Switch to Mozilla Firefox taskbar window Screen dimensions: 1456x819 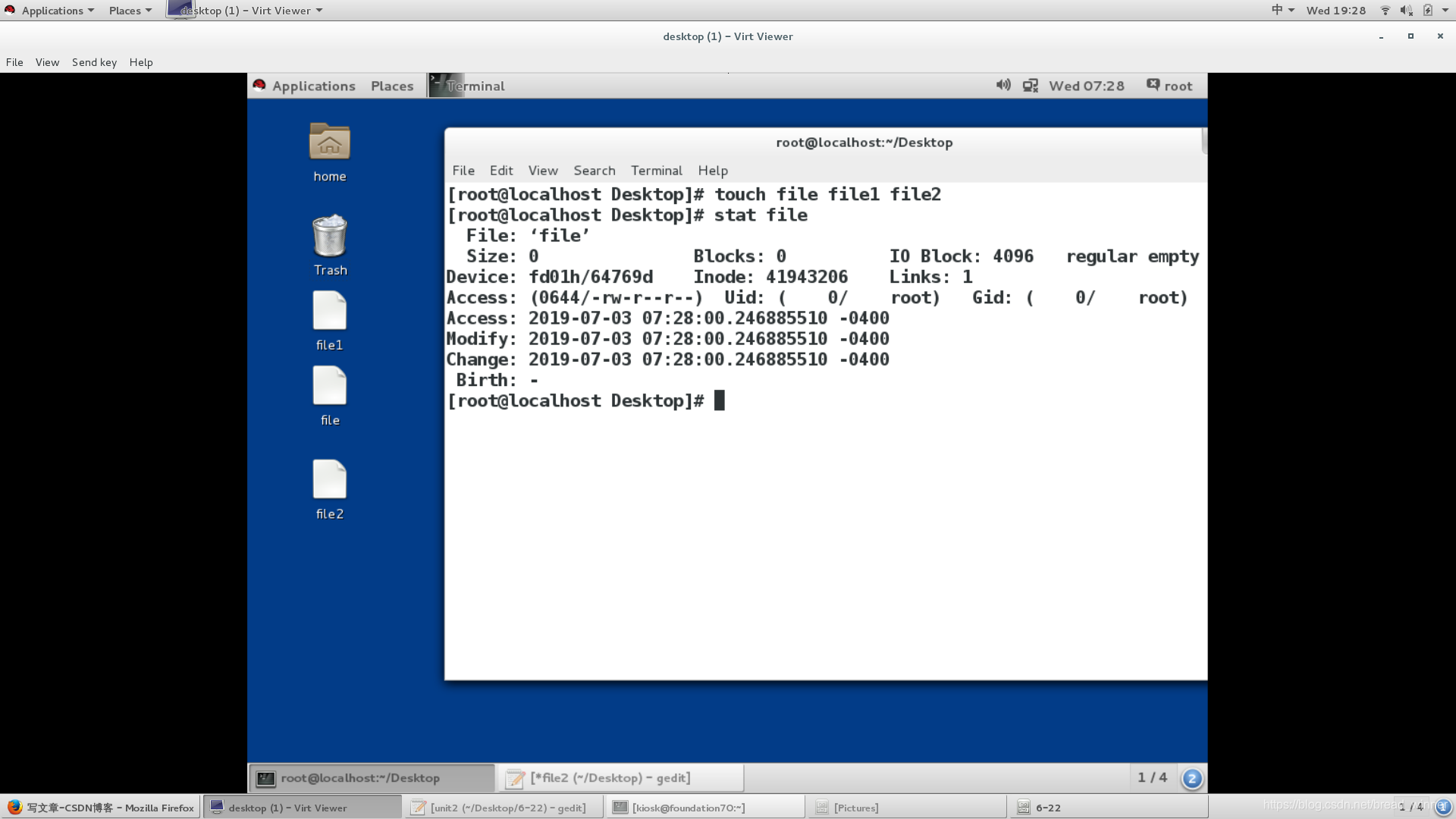pyautogui.click(x=101, y=808)
